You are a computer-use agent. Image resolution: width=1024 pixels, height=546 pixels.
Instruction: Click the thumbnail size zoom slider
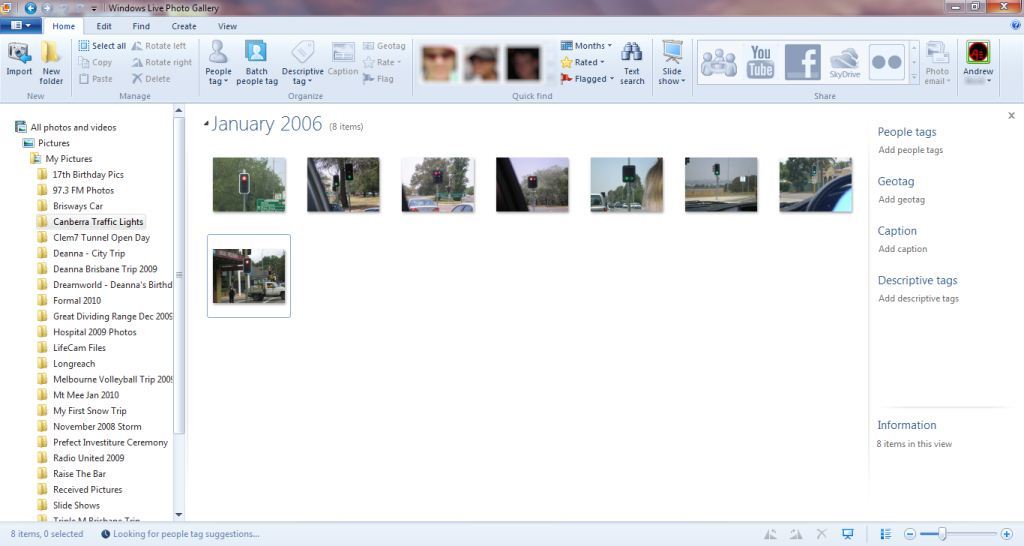coord(942,534)
